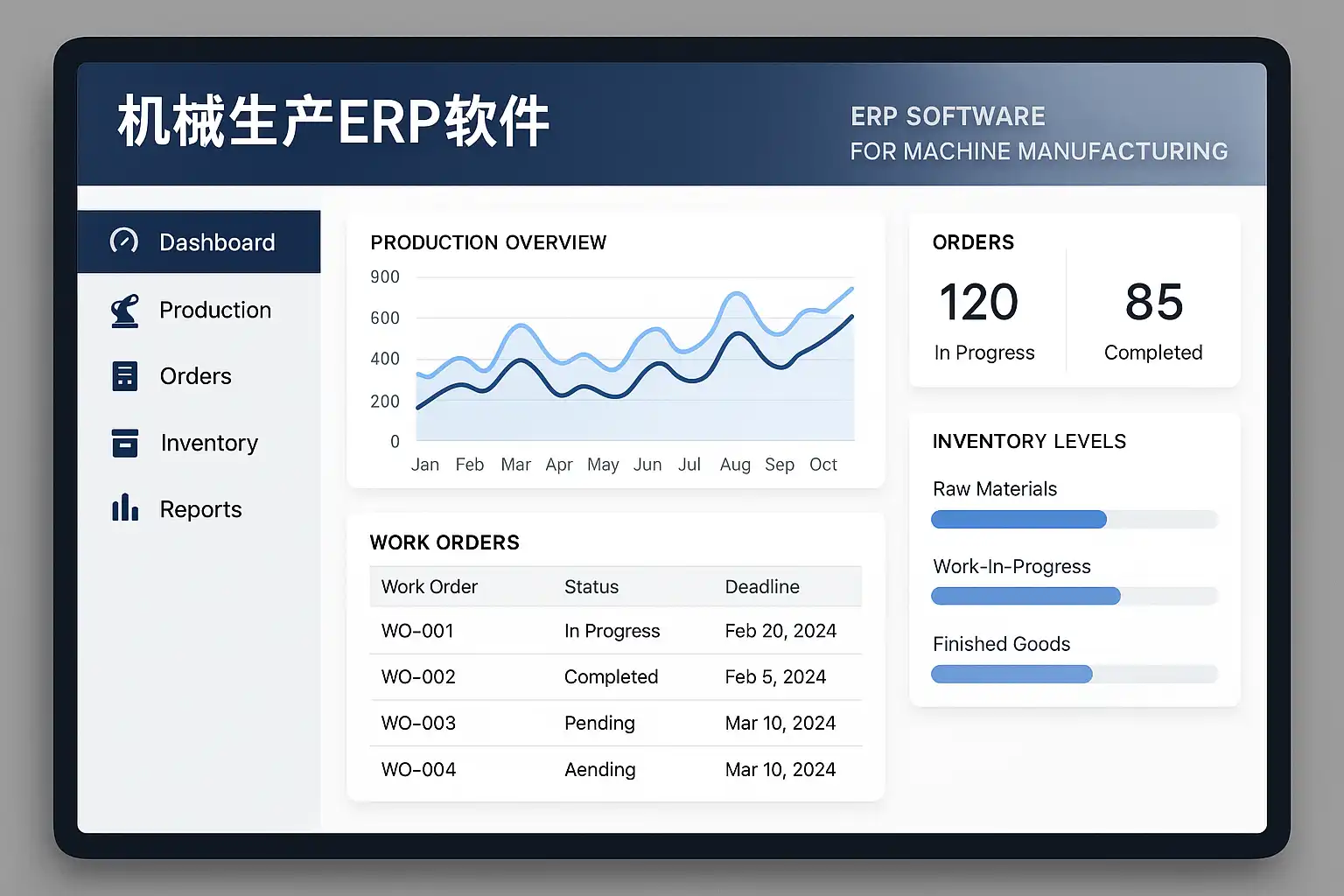Click the Deadline column header

(x=762, y=586)
